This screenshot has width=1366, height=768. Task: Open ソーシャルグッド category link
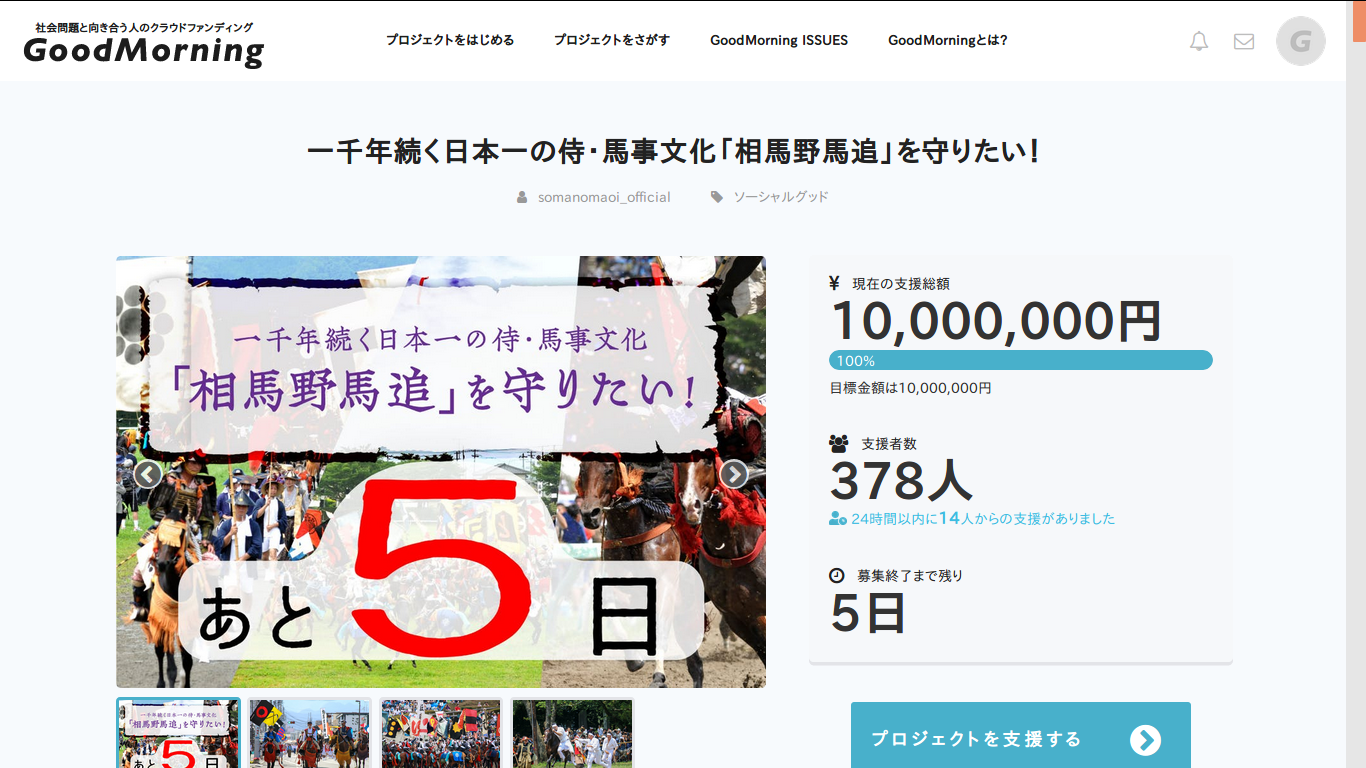tap(781, 197)
